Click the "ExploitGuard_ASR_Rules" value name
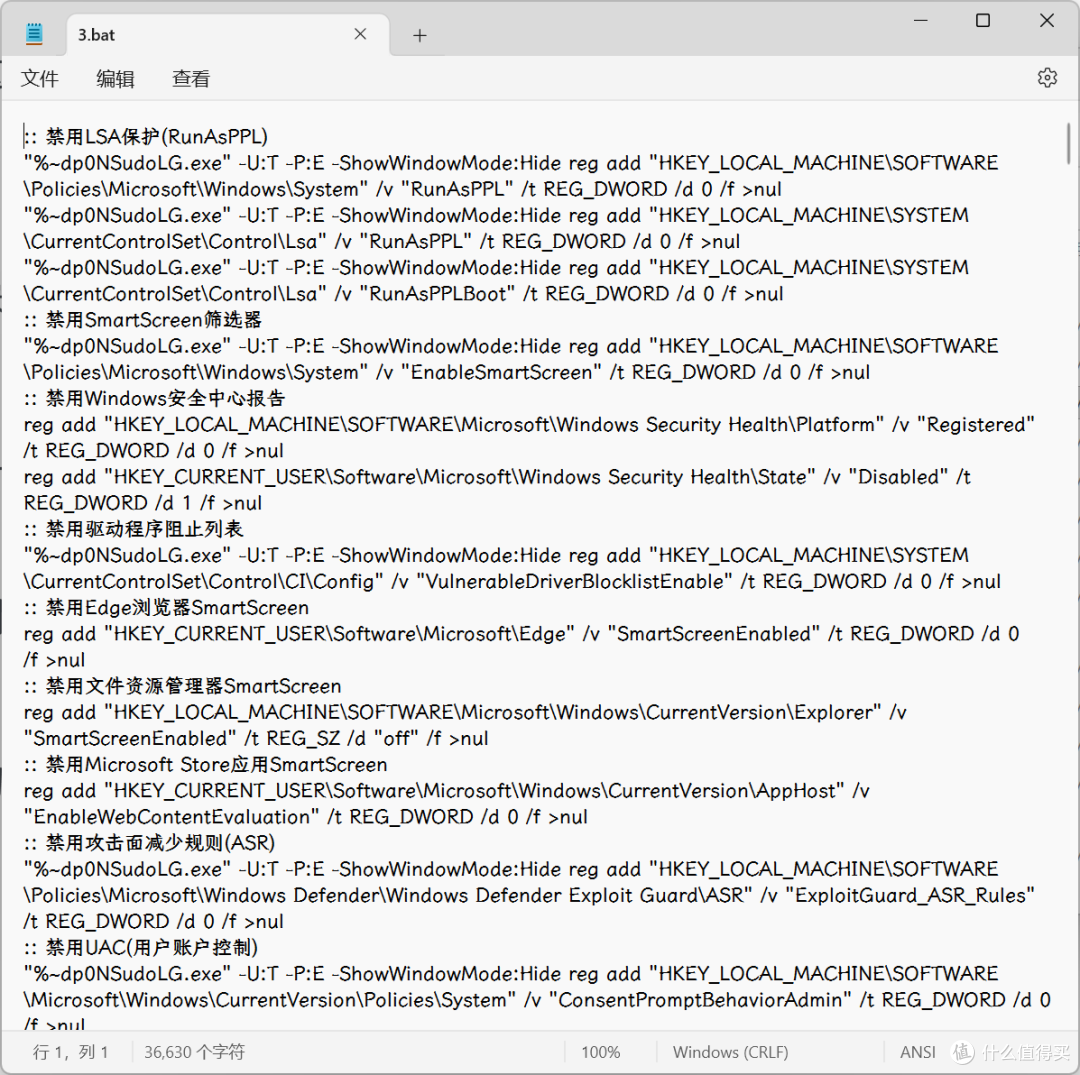Image resolution: width=1080 pixels, height=1075 pixels. pos(909,895)
